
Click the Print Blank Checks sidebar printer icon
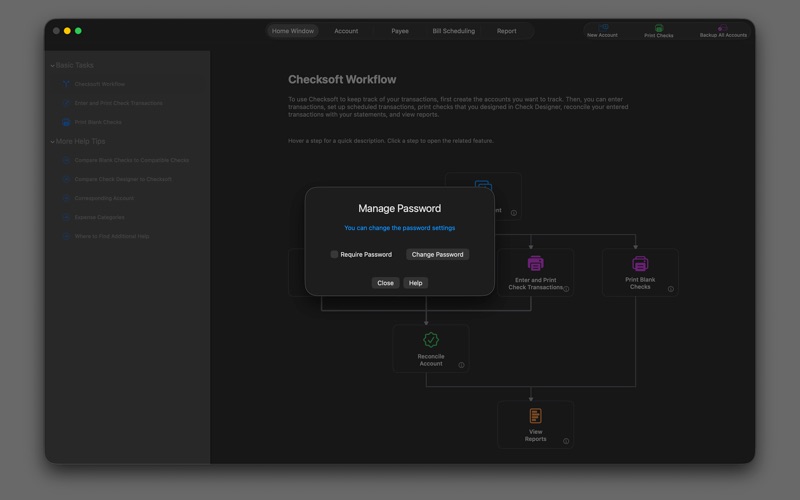(x=66, y=122)
